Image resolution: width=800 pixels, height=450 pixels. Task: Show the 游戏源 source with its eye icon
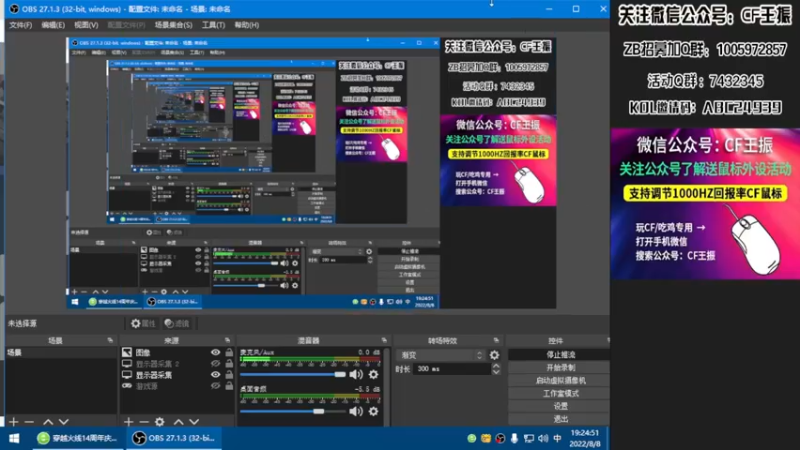tap(215, 386)
